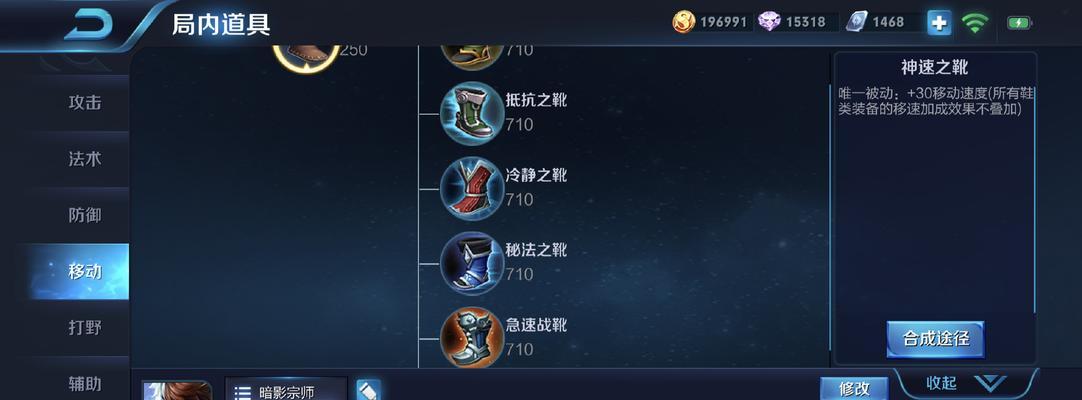Select the 秘法之靴 boot icon

point(472,263)
